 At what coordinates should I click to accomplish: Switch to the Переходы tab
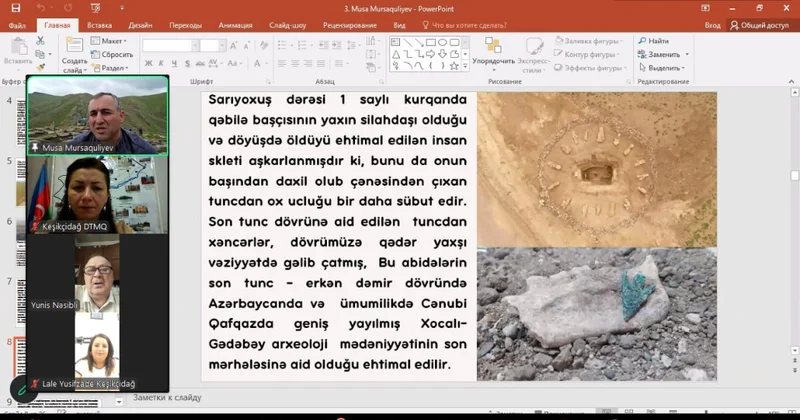tap(185, 25)
